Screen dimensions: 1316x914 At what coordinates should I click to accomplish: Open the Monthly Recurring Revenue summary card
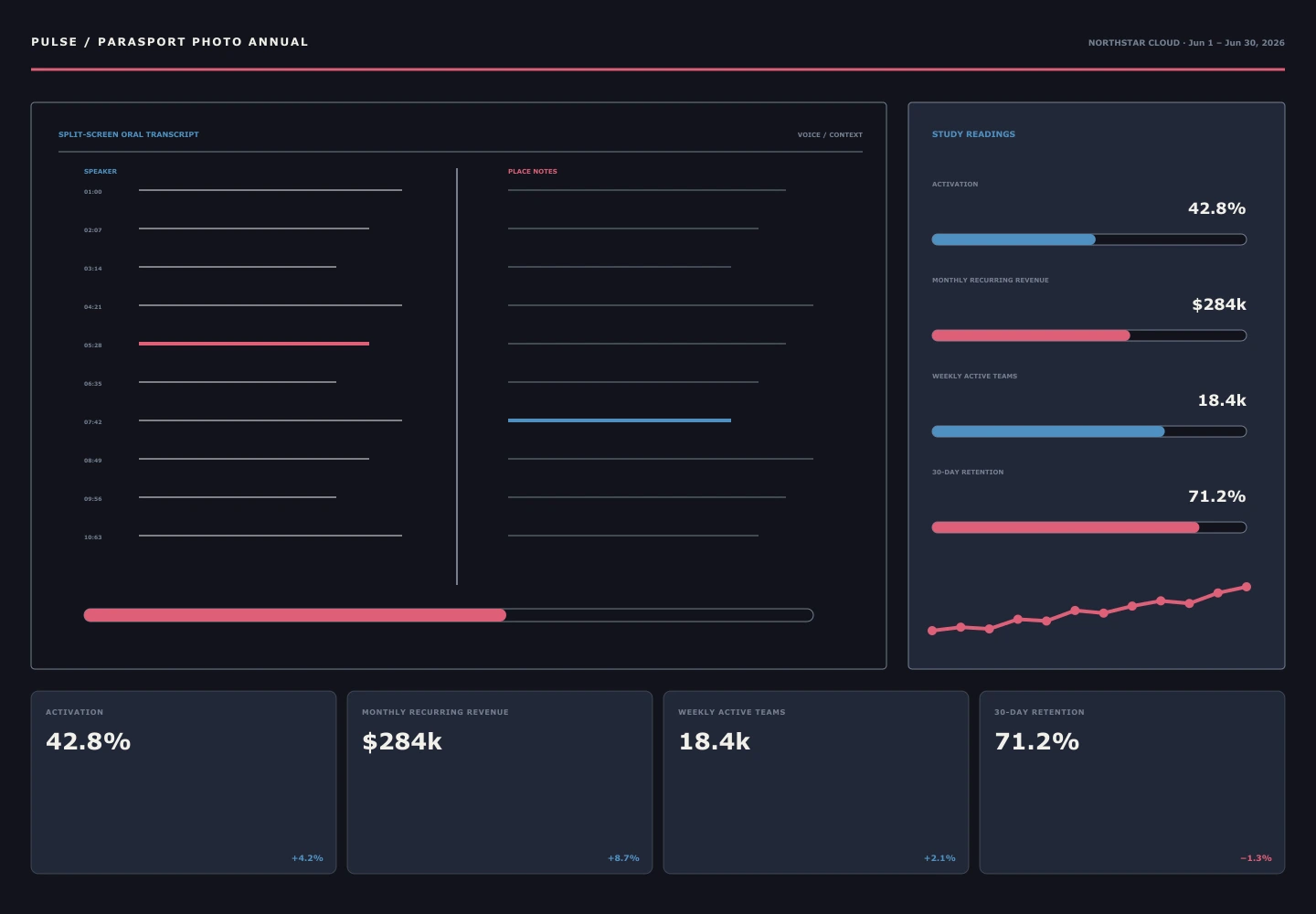click(x=500, y=782)
